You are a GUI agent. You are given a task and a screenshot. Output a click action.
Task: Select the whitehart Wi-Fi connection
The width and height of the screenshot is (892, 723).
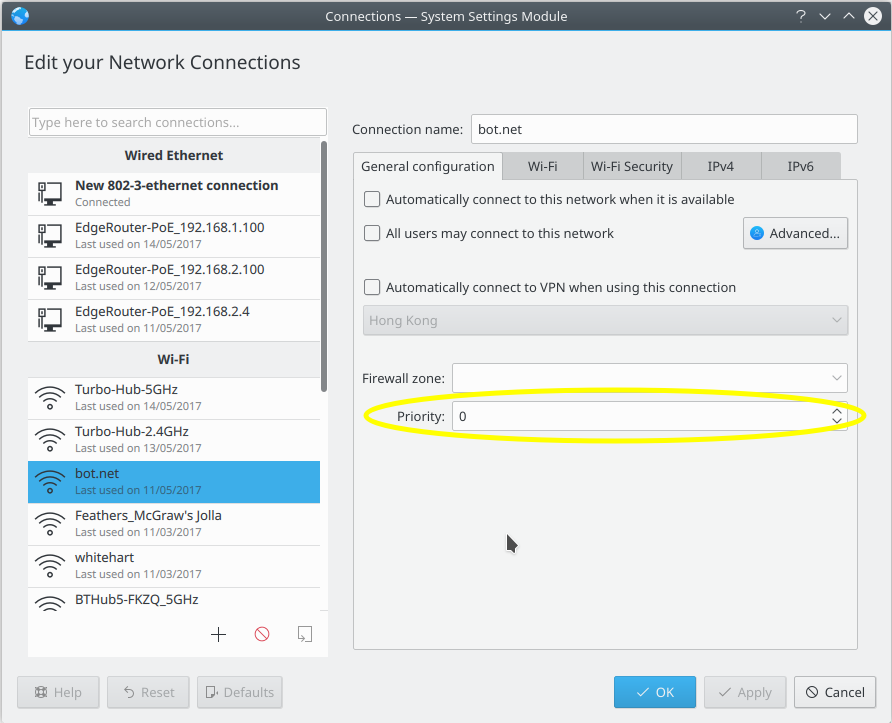click(x=174, y=565)
